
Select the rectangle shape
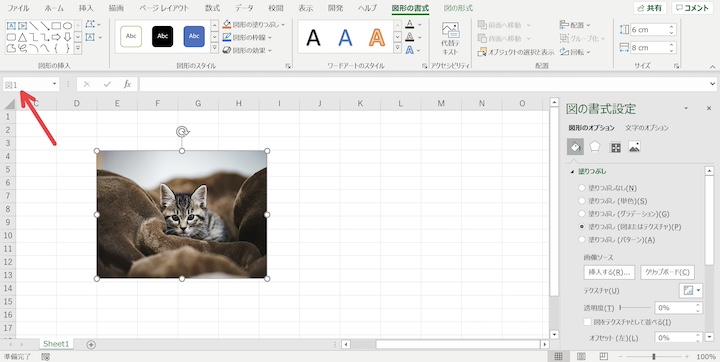tap(56, 26)
